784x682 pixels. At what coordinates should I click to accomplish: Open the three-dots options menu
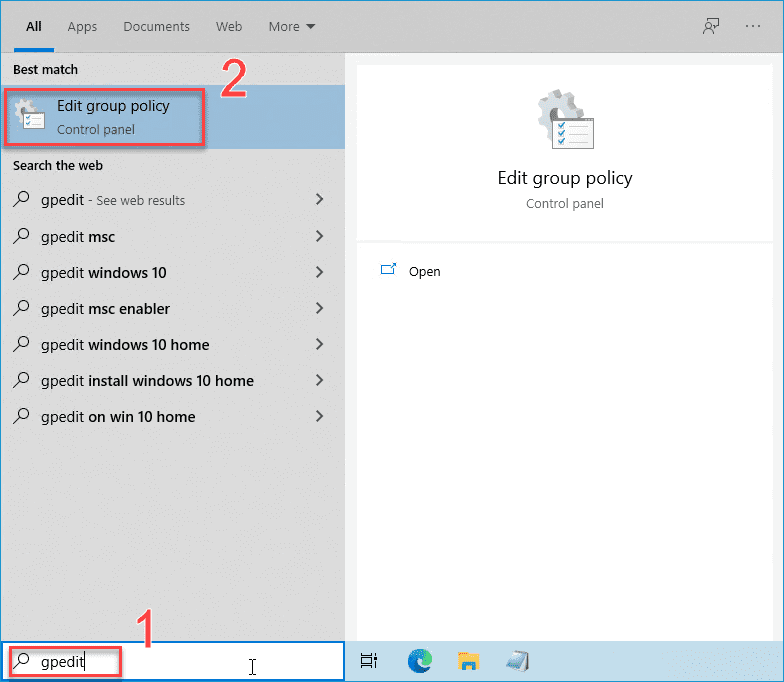(x=752, y=26)
